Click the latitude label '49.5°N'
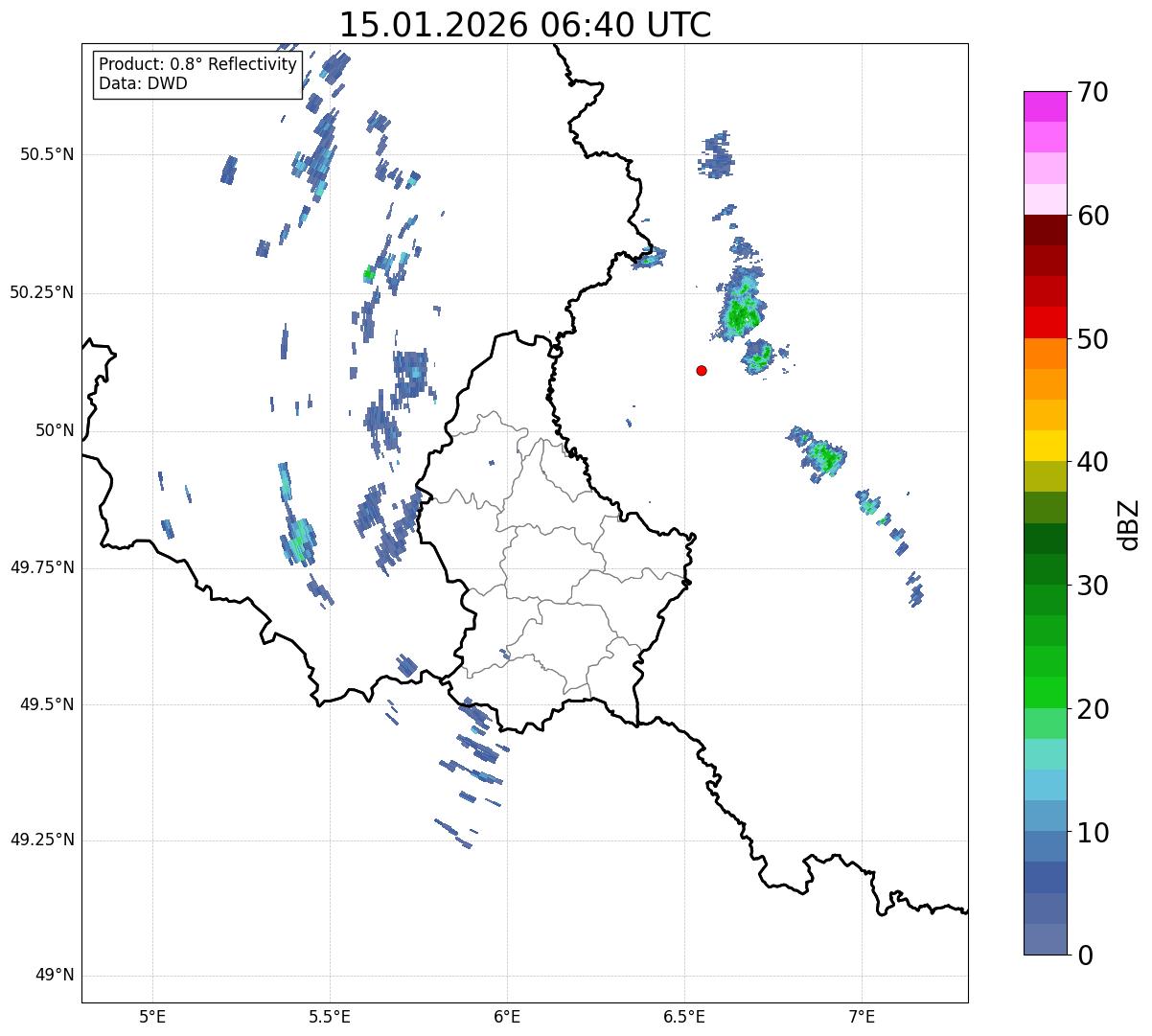 48,704
